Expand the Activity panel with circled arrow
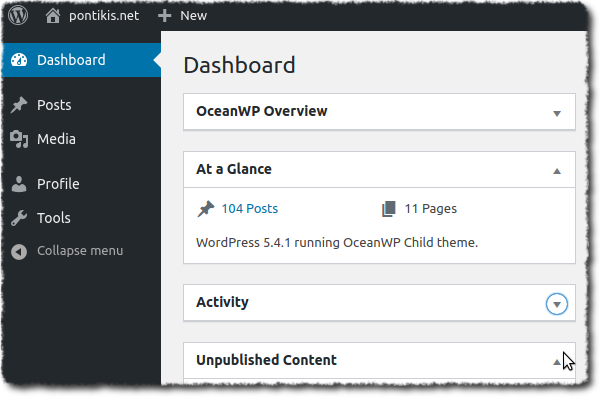The width and height of the screenshot is (600, 397). 557,304
